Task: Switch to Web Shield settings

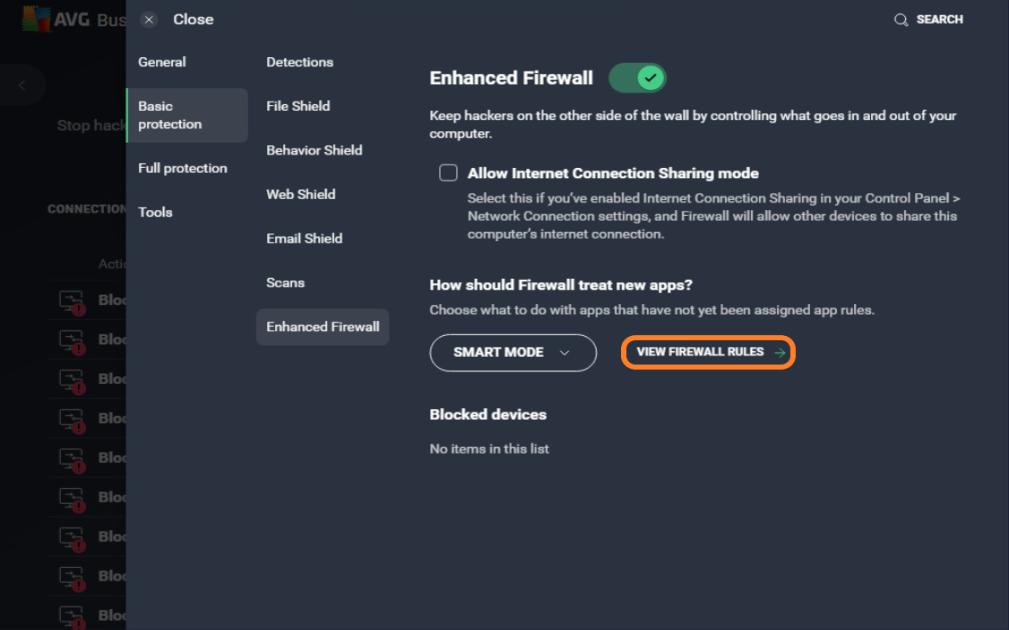Action: tap(301, 194)
